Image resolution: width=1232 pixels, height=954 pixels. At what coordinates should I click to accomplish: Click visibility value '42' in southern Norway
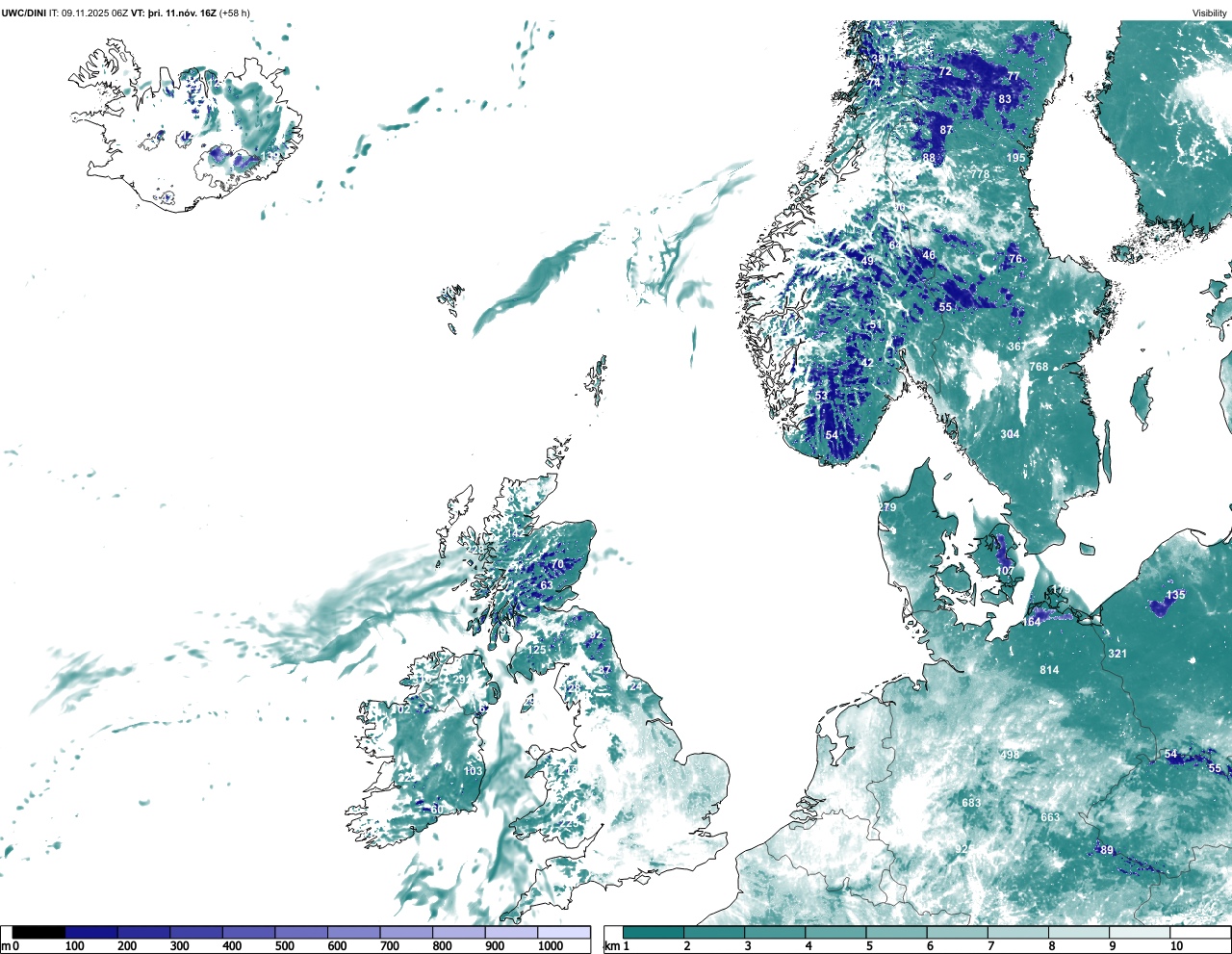(867, 363)
